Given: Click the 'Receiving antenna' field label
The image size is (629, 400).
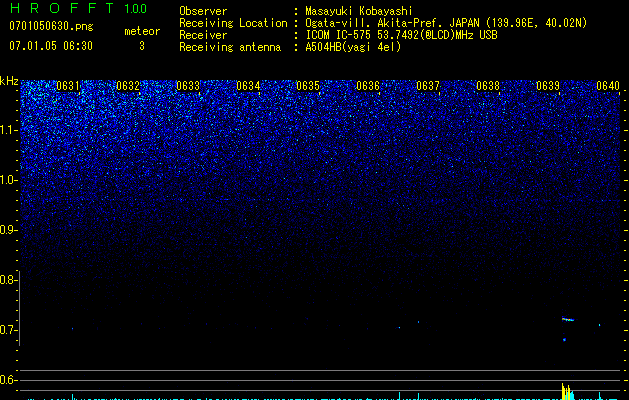Looking at the screenshot, I should pos(230,47).
